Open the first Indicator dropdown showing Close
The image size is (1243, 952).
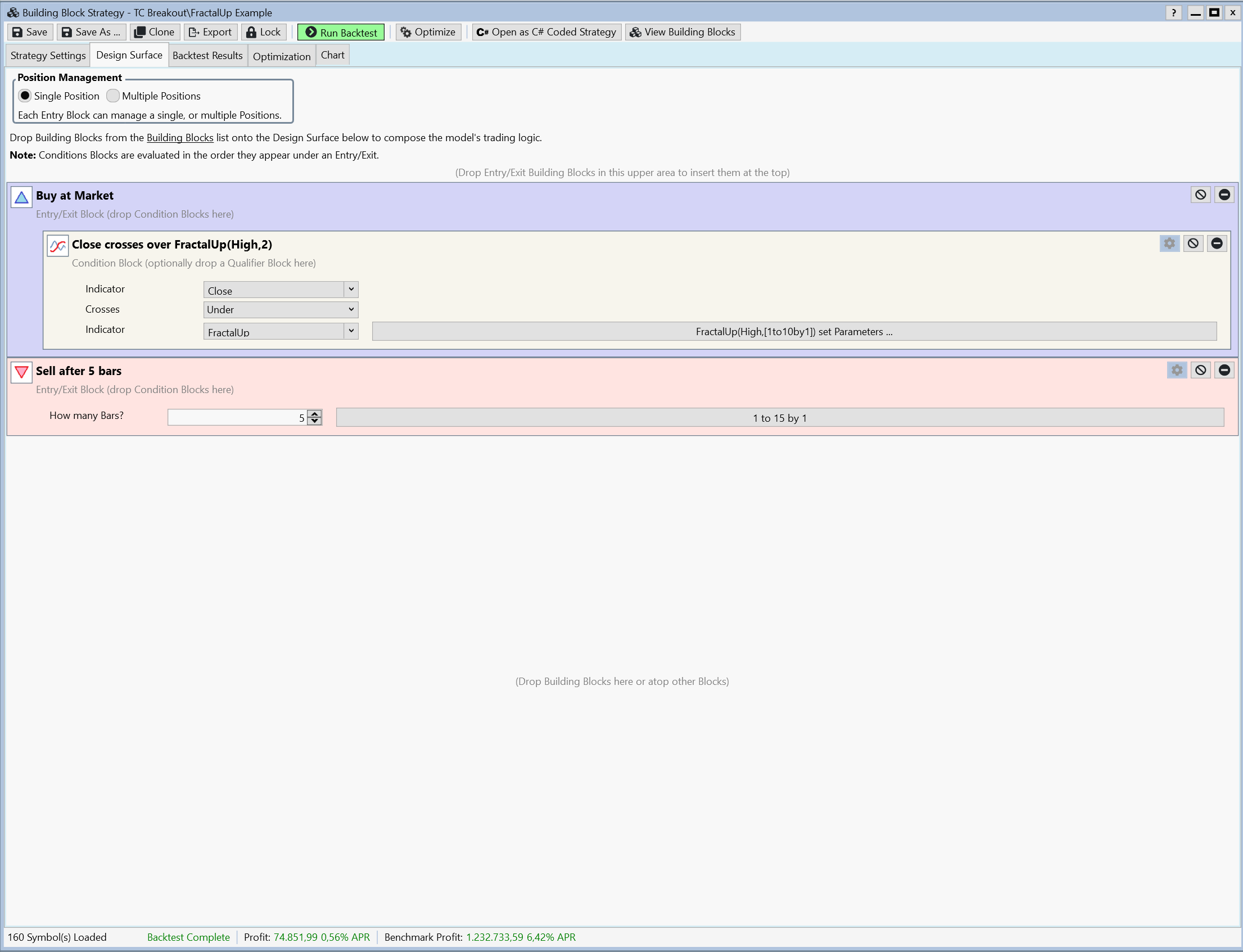tap(352, 290)
